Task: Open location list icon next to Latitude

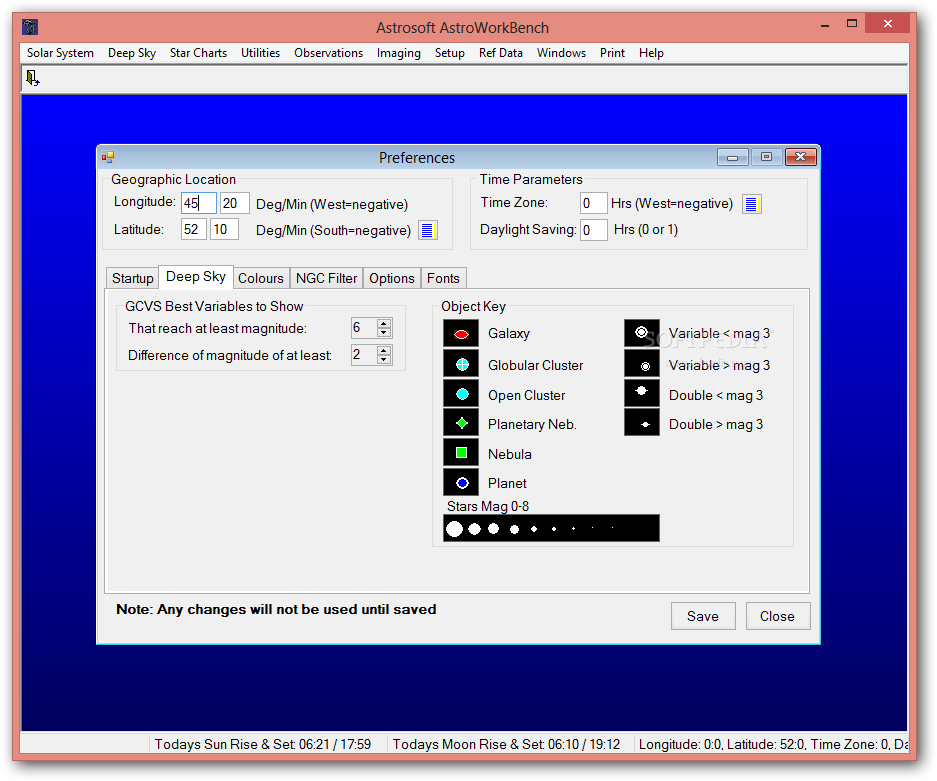Action: click(427, 230)
